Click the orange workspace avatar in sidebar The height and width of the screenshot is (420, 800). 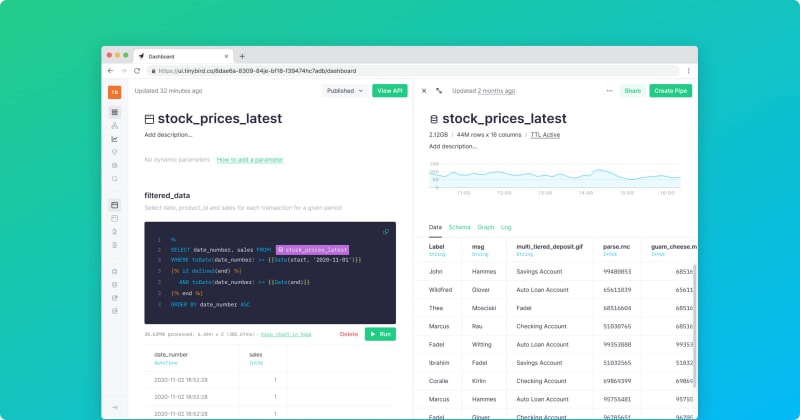coord(114,91)
